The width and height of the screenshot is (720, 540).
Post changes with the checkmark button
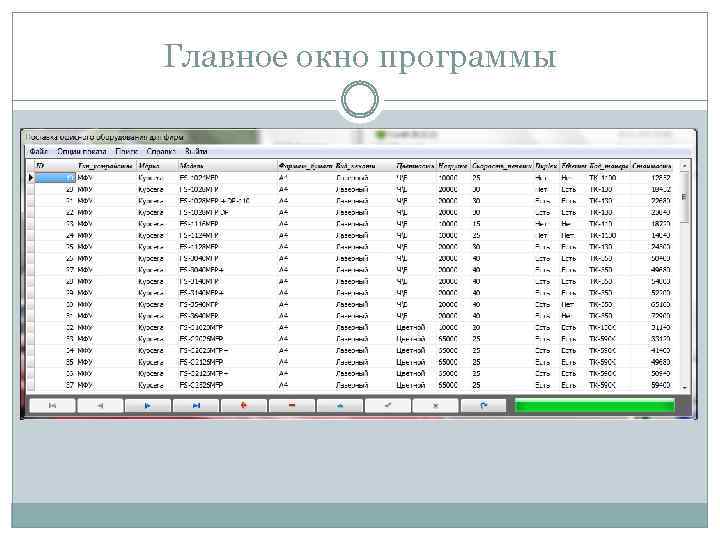click(x=388, y=405)
